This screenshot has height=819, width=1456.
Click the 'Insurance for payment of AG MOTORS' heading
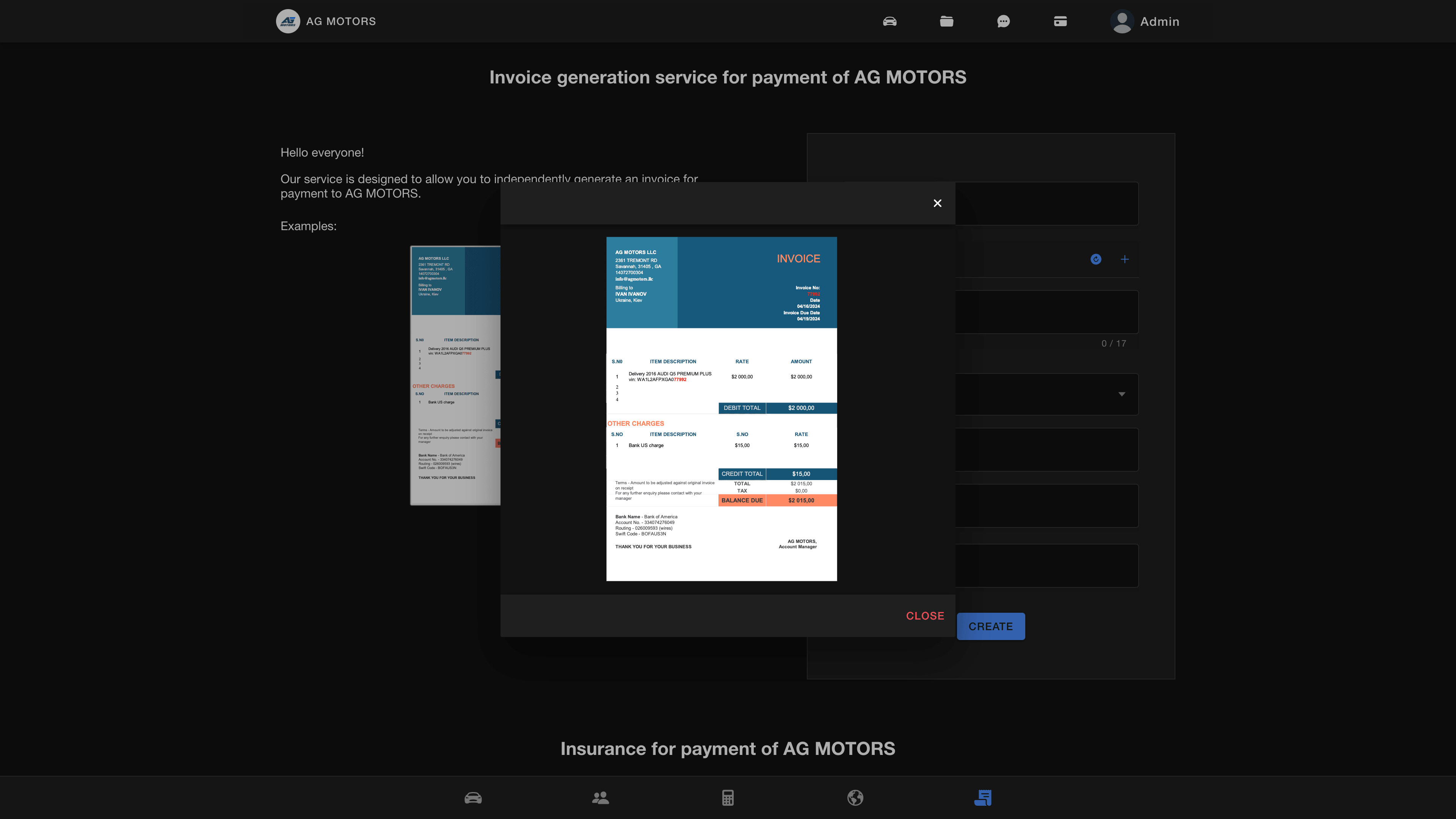728,748
